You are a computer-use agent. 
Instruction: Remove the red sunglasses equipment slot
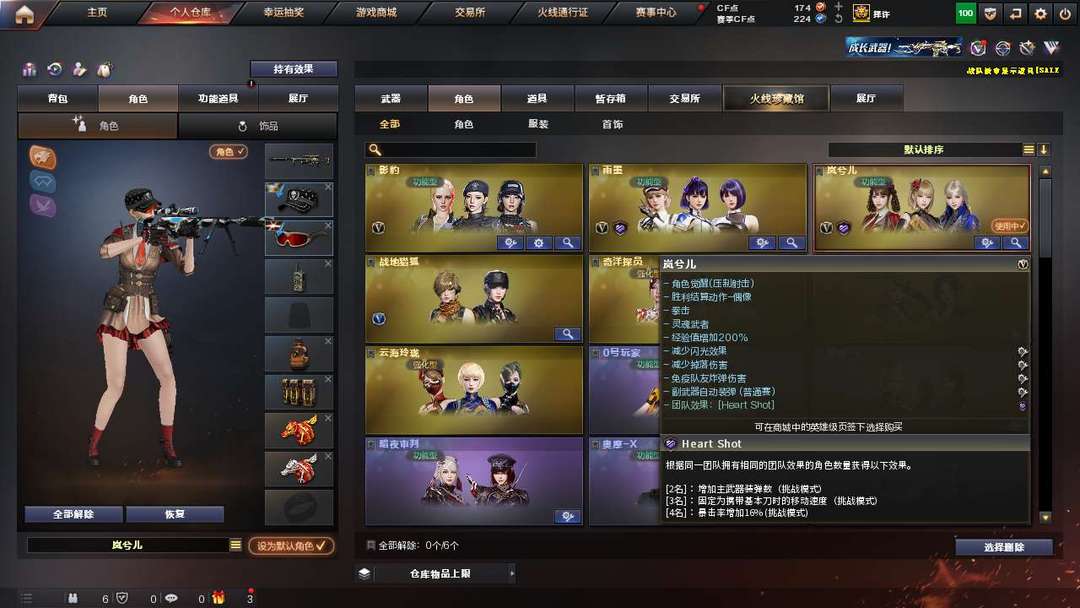329,225
